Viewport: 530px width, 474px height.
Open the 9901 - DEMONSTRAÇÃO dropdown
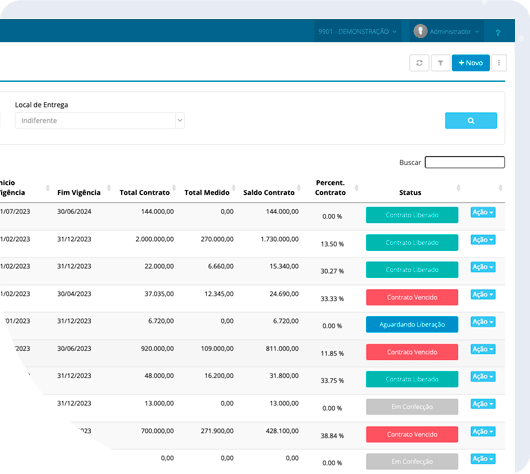coord(357,31)
